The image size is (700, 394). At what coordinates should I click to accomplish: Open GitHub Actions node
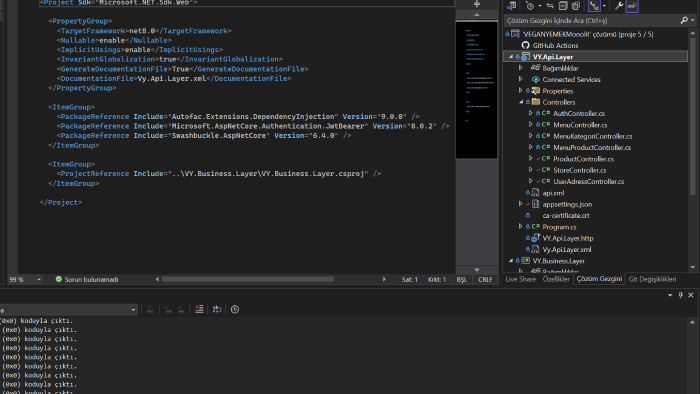click(x=555, y=46)
